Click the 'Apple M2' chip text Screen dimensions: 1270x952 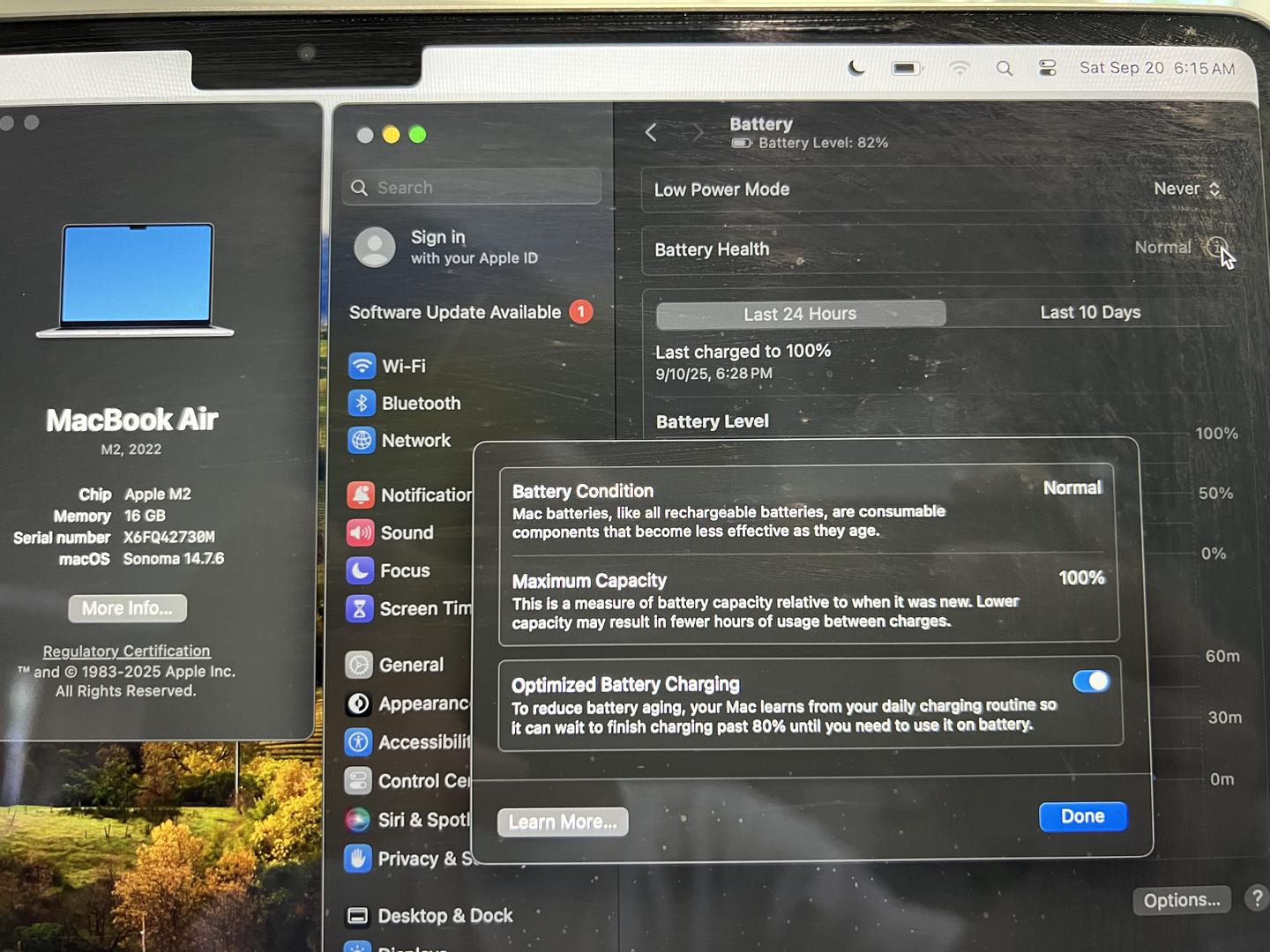tap(158, 495)
